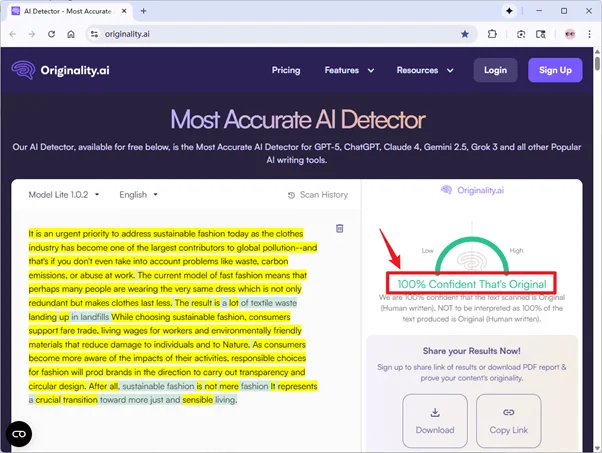Open a new browser tab
Viewport: 602px width, 453px height.
[144, 10]
